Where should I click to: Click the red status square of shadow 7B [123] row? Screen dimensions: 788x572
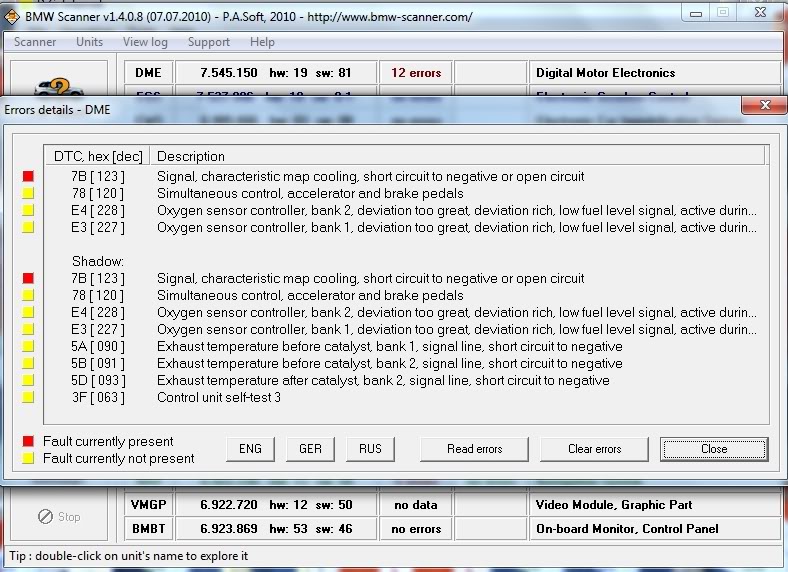28,278
